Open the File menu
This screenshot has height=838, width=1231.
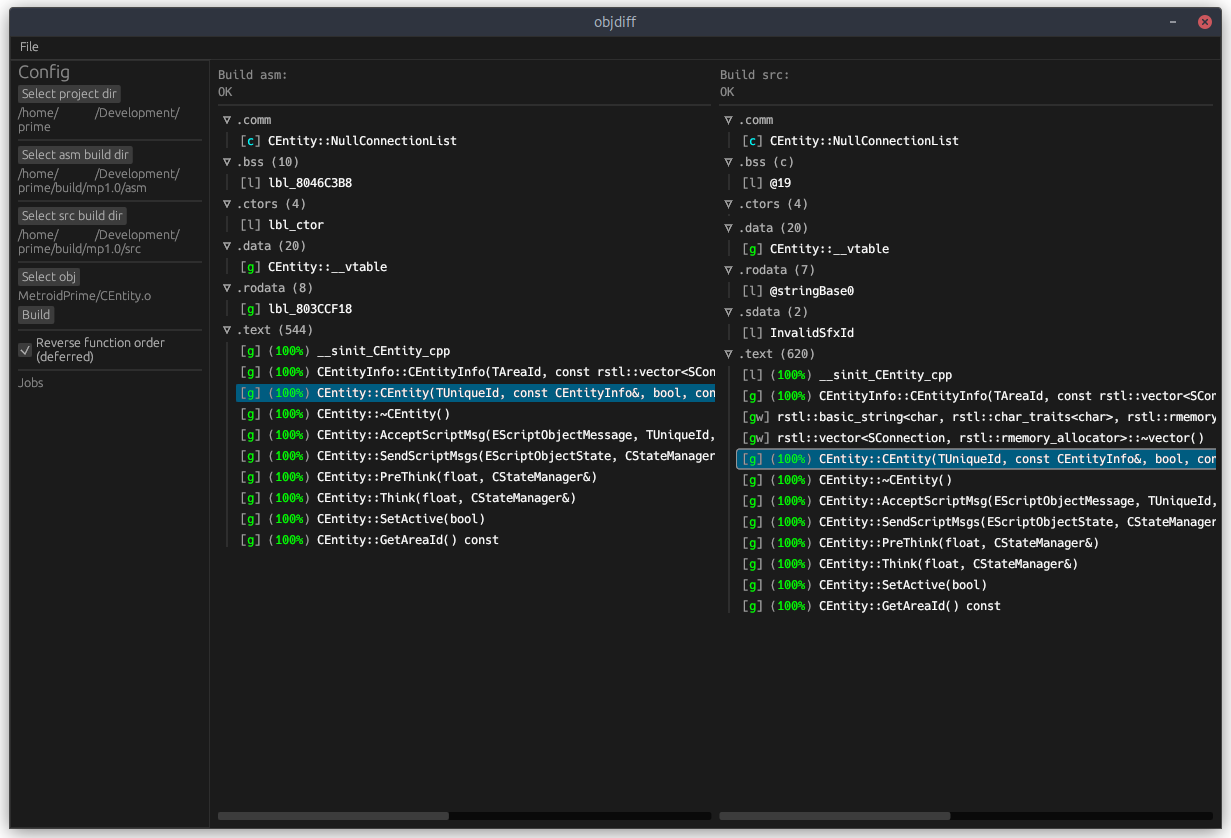coord(29,47)
